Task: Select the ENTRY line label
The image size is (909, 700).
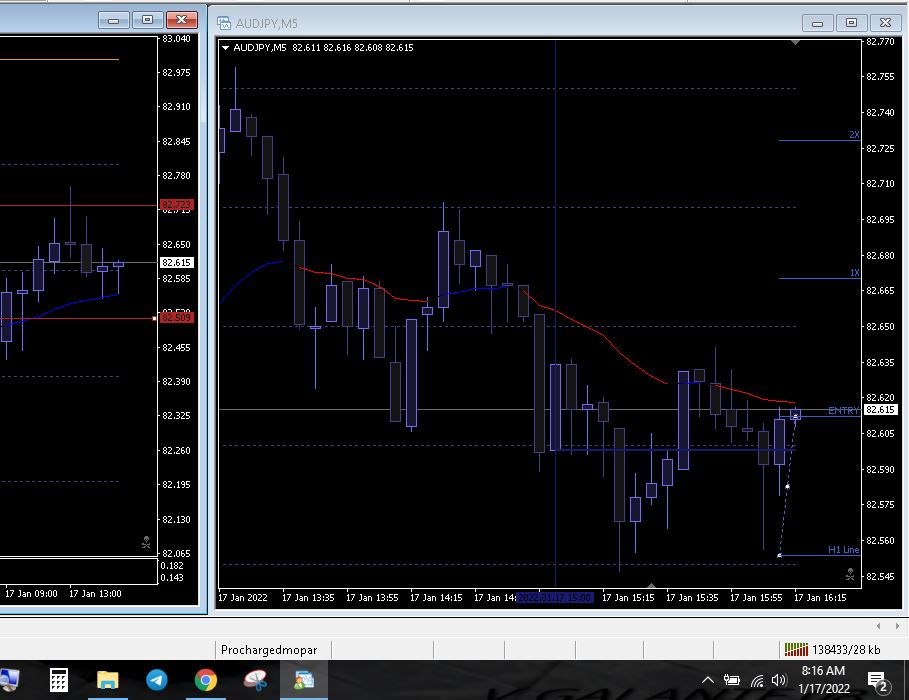Action: pyautogui.click(x=843, y=411)
